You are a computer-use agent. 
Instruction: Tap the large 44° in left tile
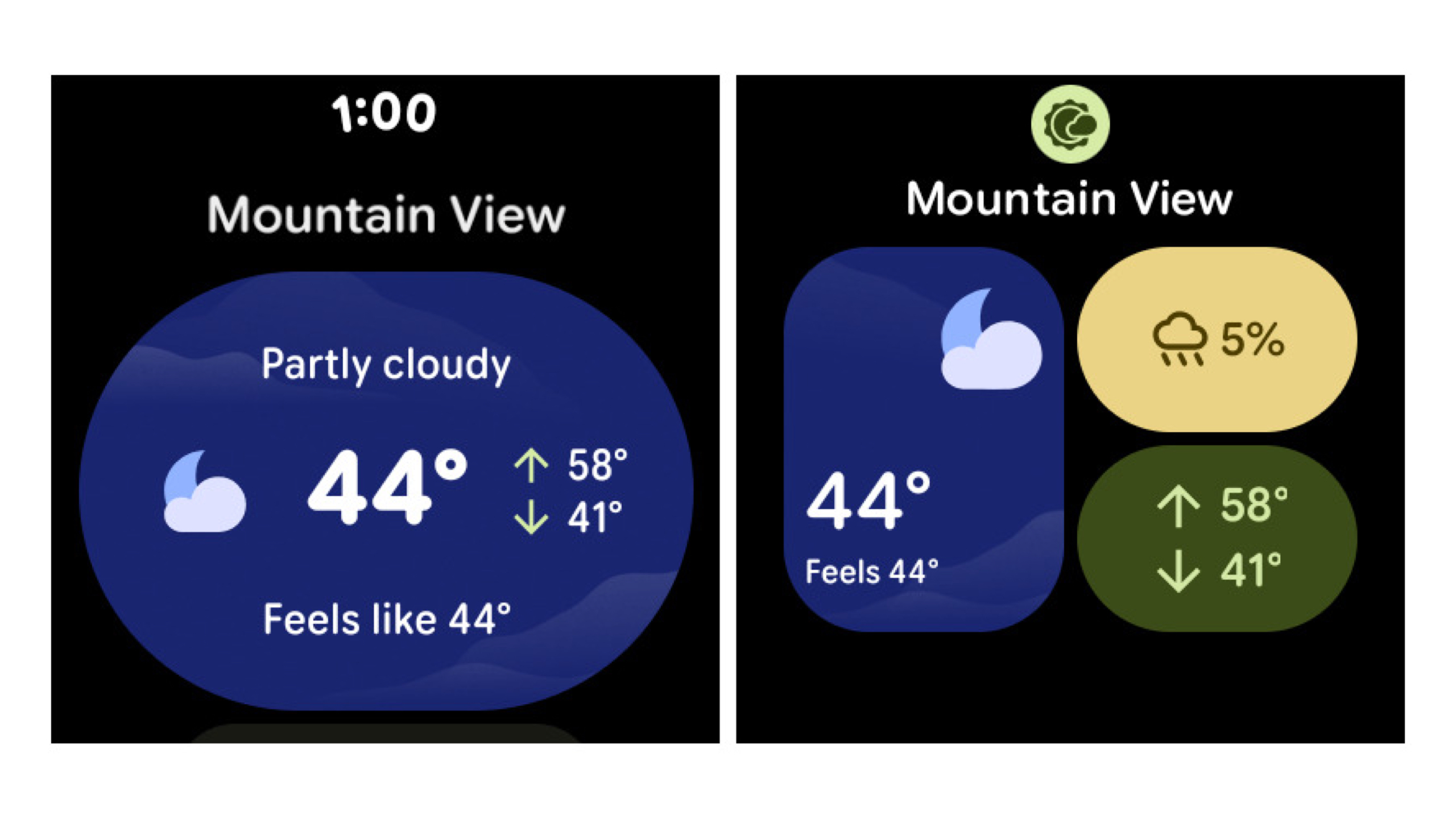(387, 487)
